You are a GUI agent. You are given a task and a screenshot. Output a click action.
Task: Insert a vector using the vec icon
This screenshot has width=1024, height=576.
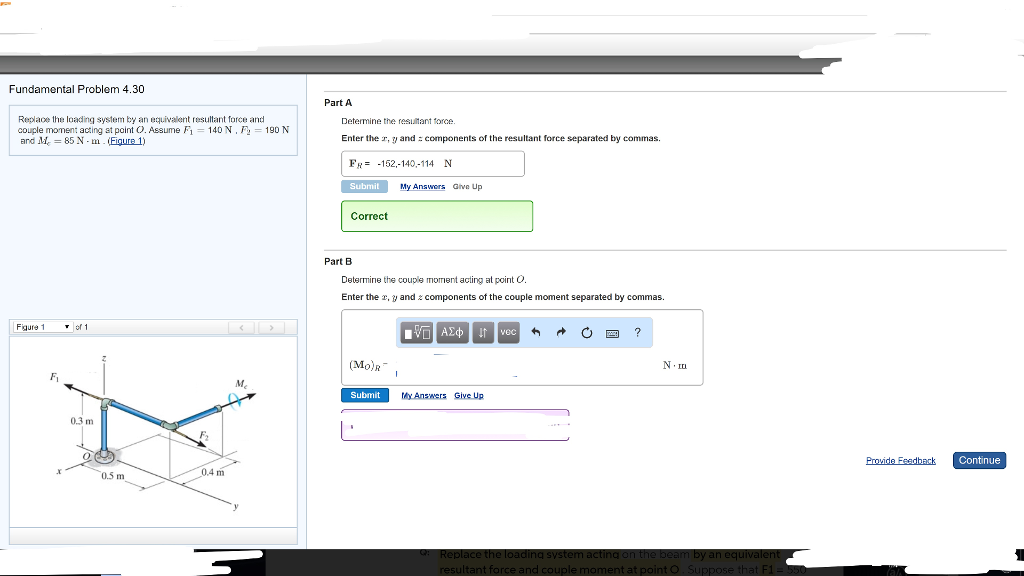pyautogui.click(x=508, y=332)
